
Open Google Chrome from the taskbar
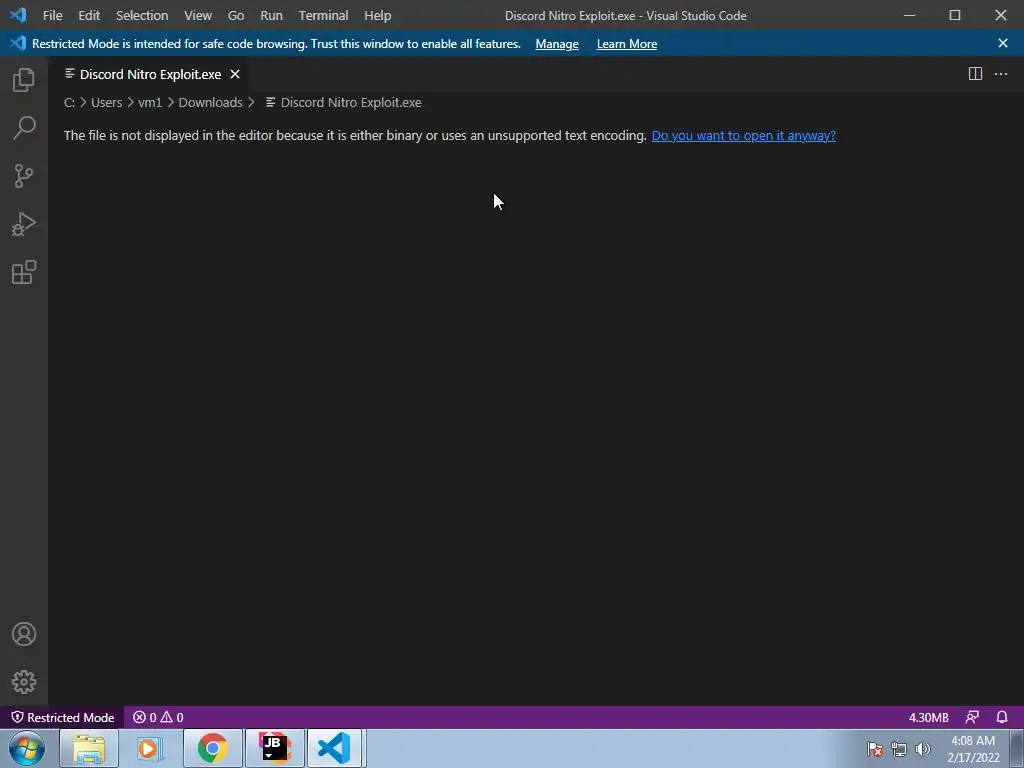(x=213, y=748)
